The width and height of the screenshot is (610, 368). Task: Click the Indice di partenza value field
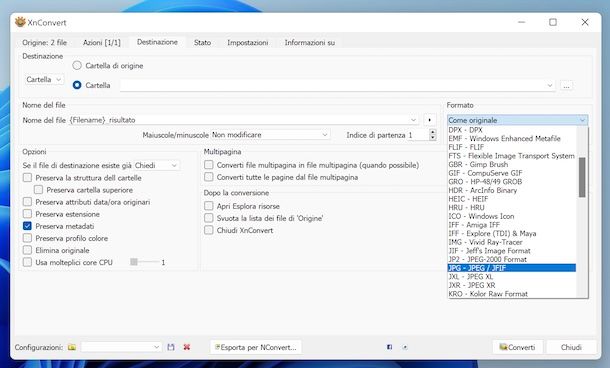(418, 135)
